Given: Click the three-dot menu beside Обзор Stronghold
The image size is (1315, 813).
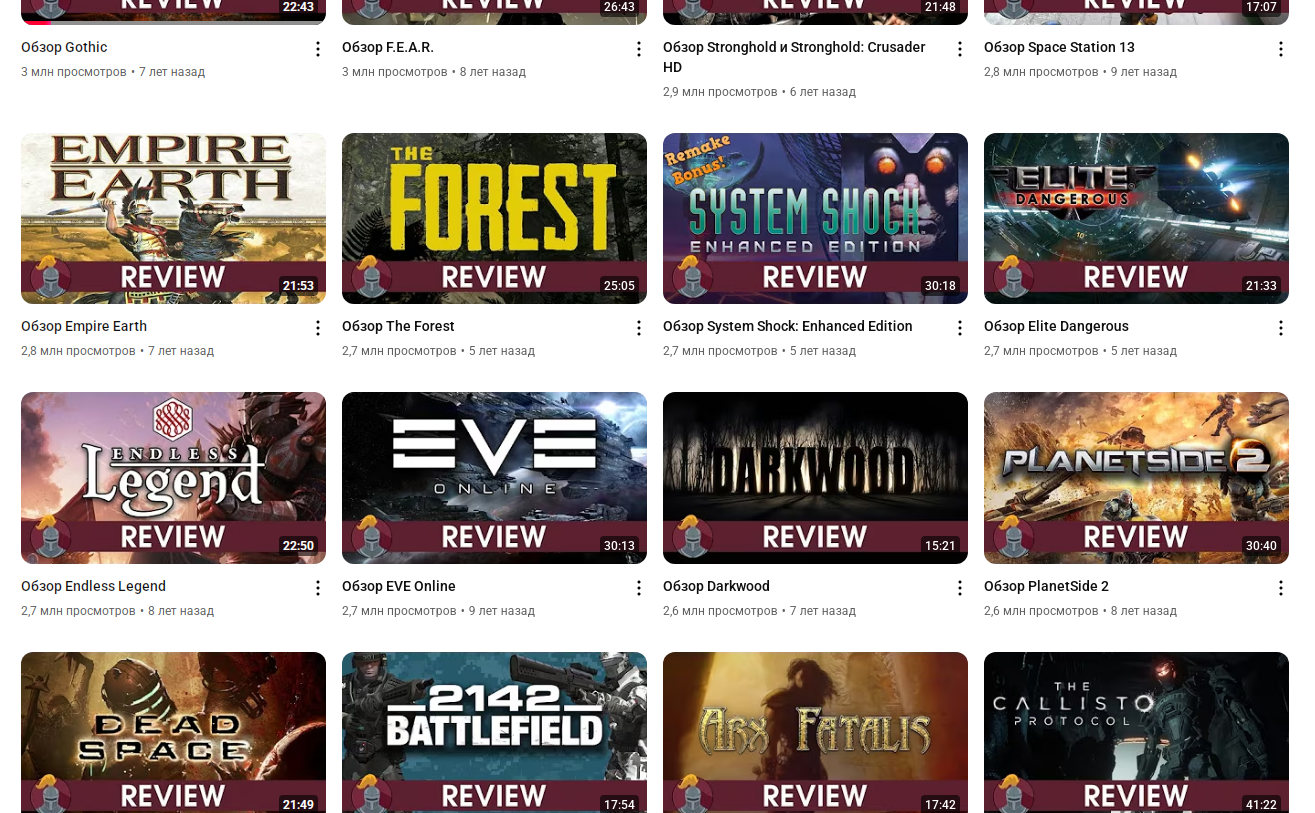Looking at the screenshot, I should pyautogui.click(x=960, y=49).
